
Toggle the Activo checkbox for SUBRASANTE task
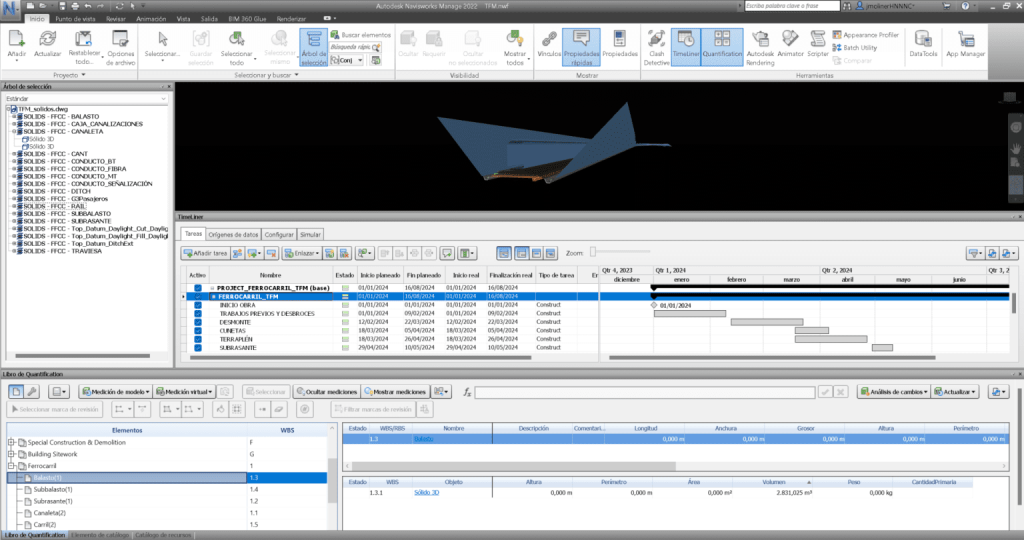198,348
